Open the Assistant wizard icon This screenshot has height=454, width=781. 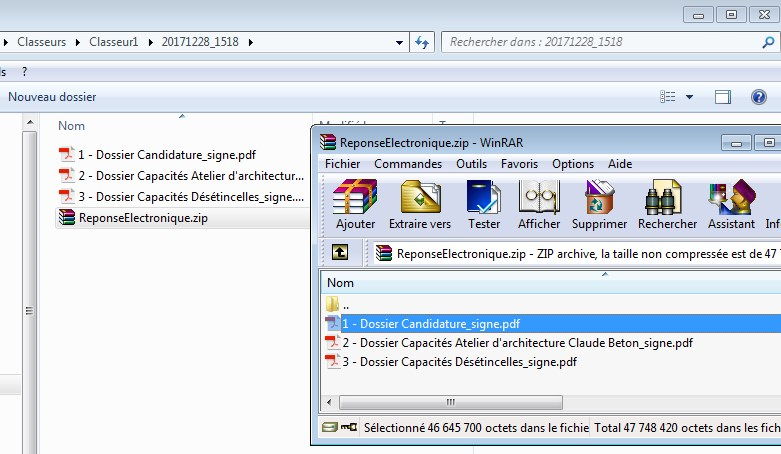(x=731, y=196)
